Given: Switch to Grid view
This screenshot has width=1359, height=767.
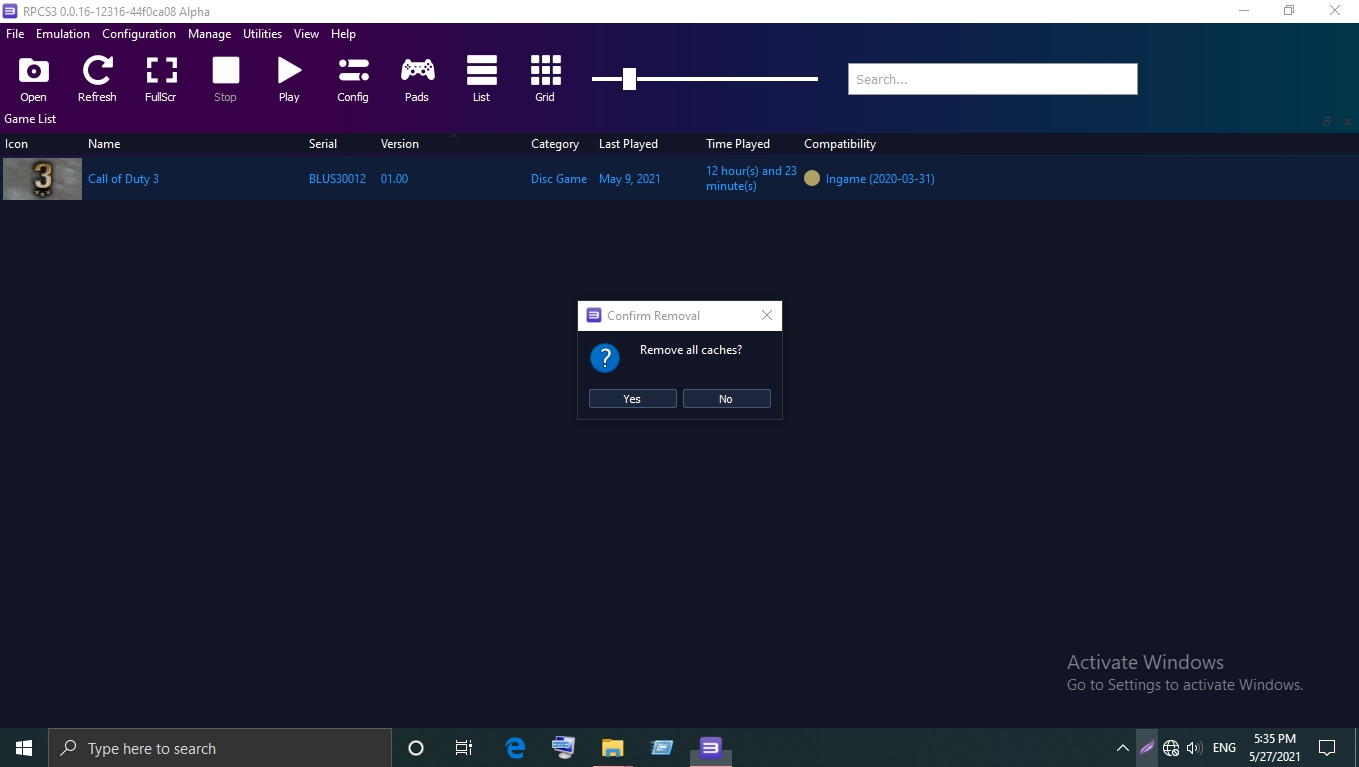Looking at the screenshot, I should tap(545, 79).
